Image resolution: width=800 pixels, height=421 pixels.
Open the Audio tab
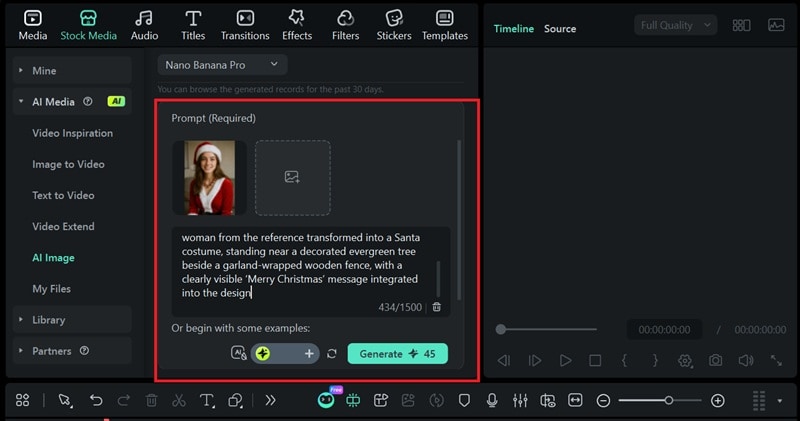pyautogui.click(x=144, y=26)
